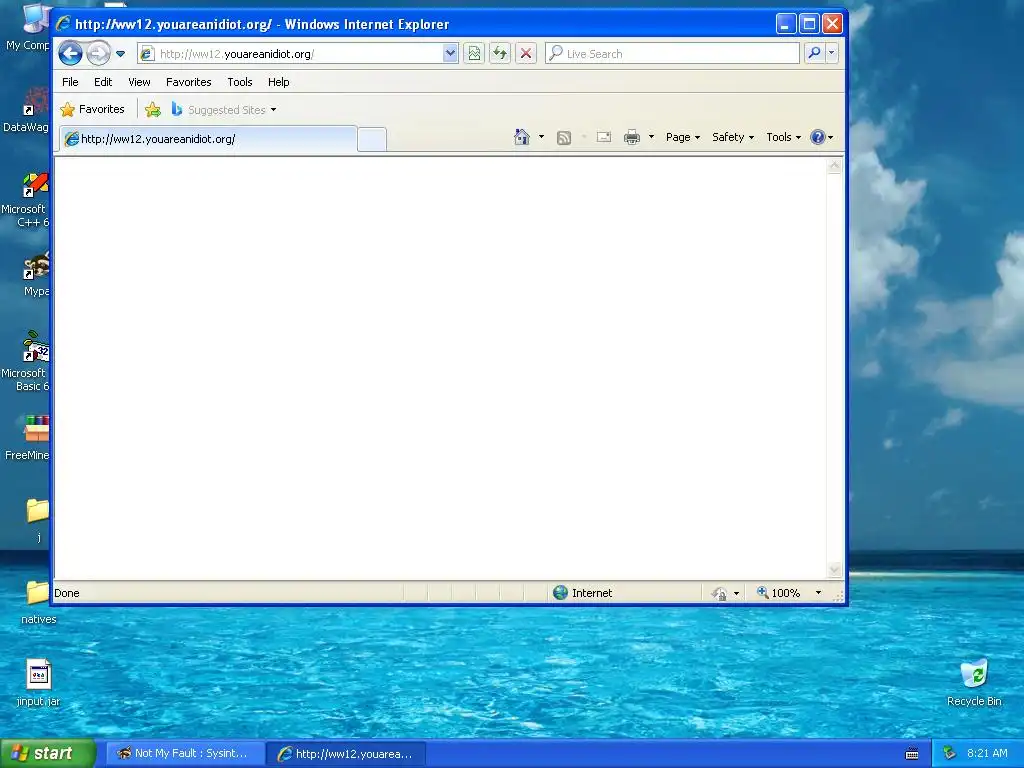Open the Tools menu in menu bar
The width and height of the screenshot is (1024, 768).
click(240, 82)
